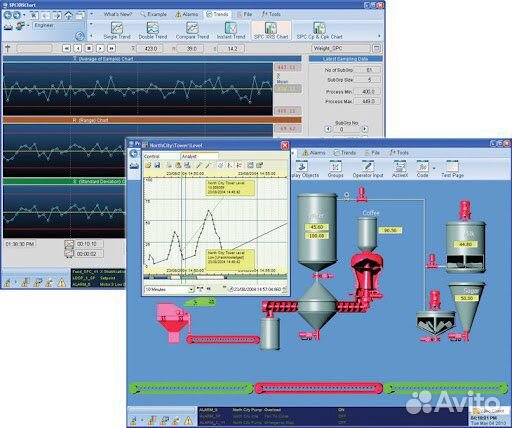
Task: Open the 10 Minutes span dropdown
Action: click(191, 289)
